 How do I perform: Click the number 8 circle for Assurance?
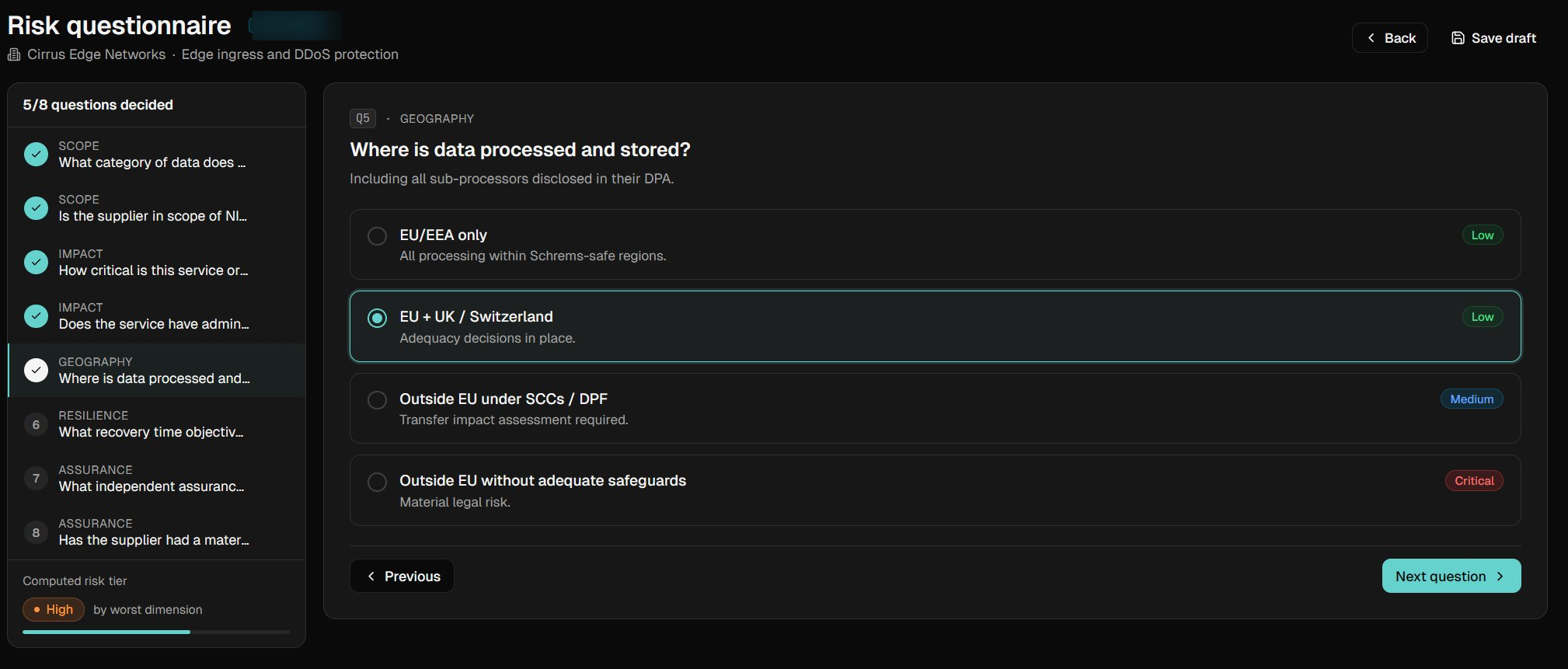coord(36,532)
